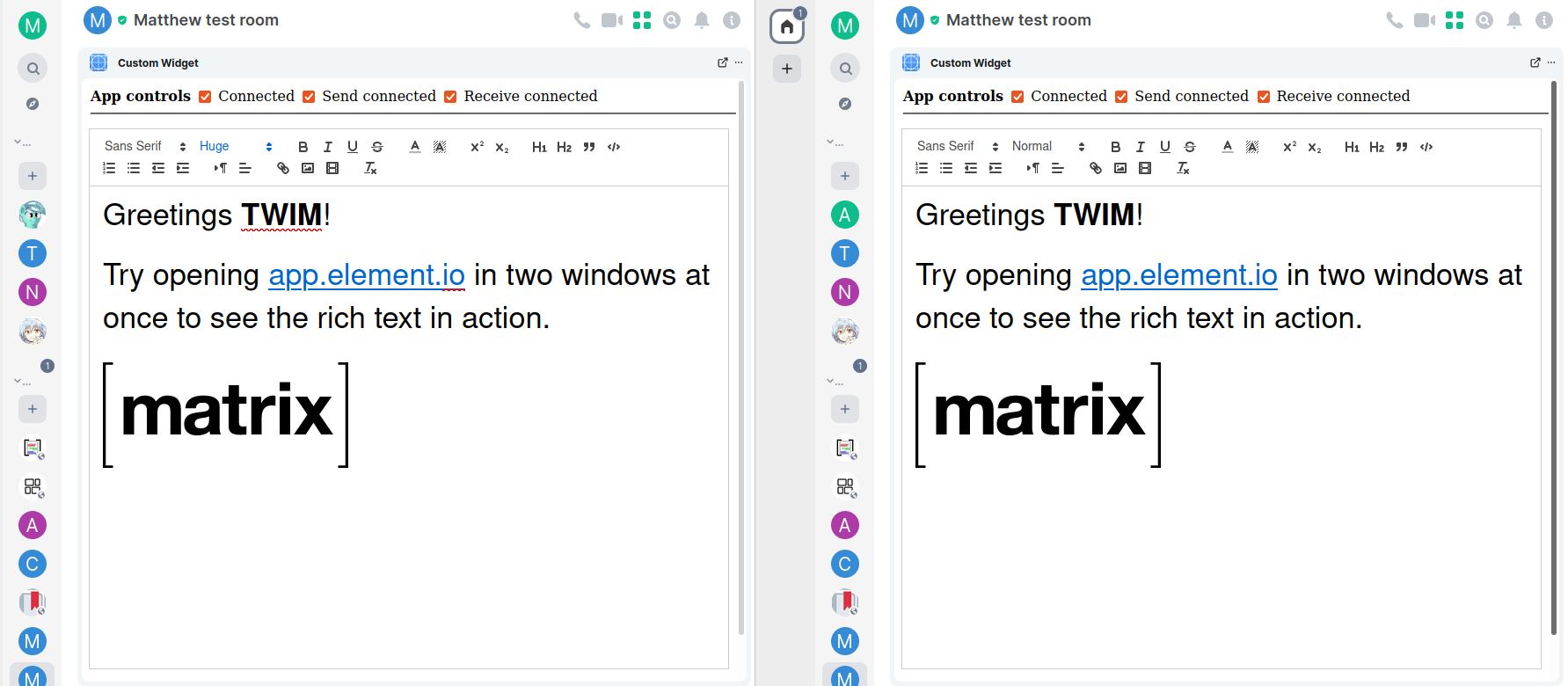Screen dimensions: 1568x686
Task: Click the matrix logo image in right editor
Action: [x=1039, y=413]
